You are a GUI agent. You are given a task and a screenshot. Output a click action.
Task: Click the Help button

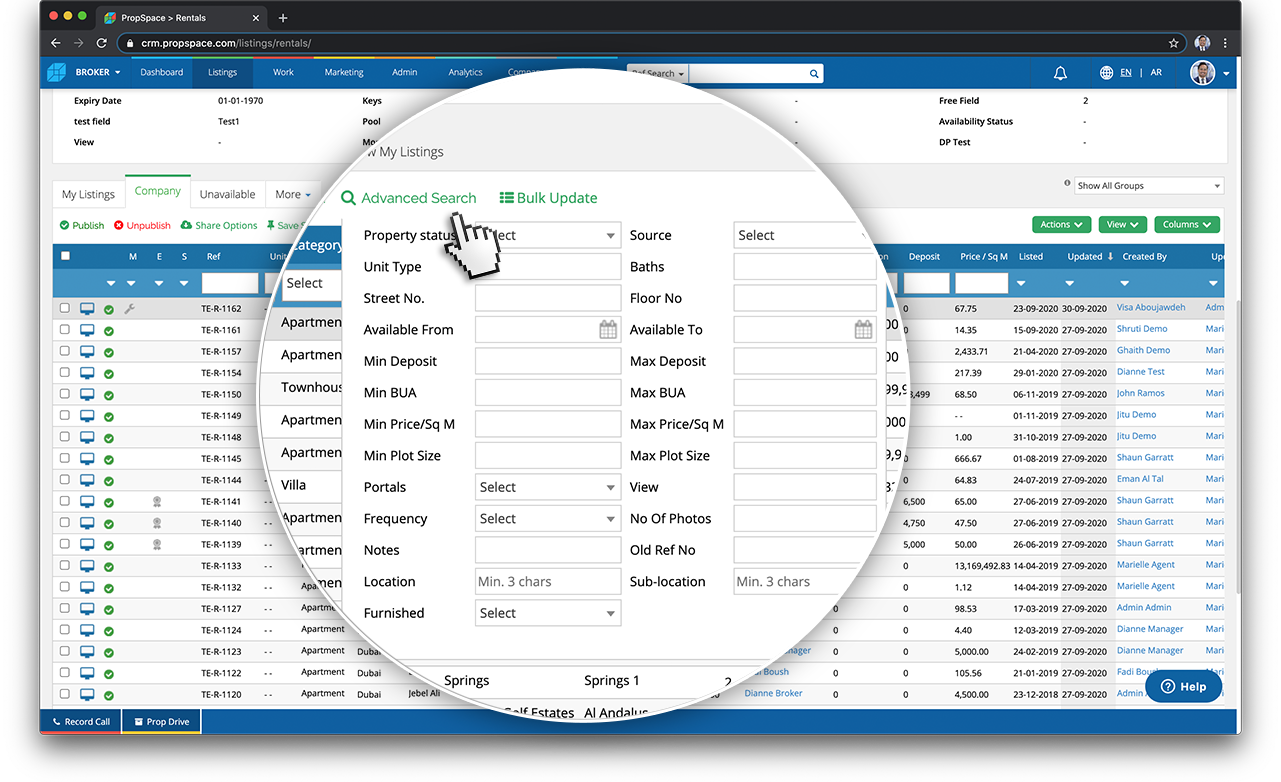click(x=1183, y=687)
